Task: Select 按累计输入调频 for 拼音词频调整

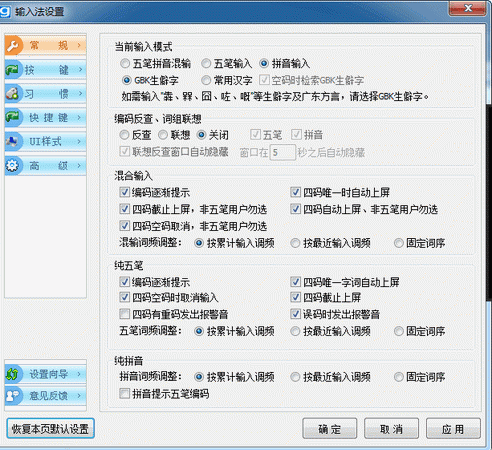Action: click(234, 377)
